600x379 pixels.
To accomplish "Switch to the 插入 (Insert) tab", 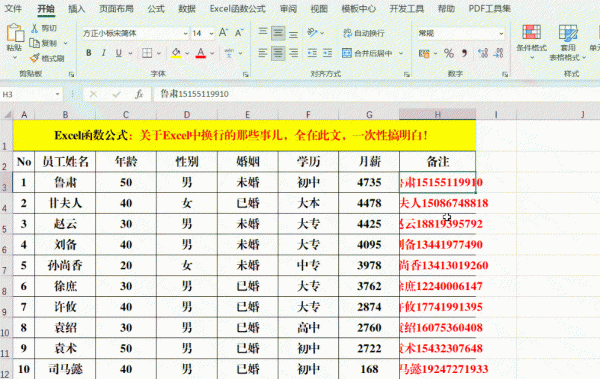I will pos(77,8).
